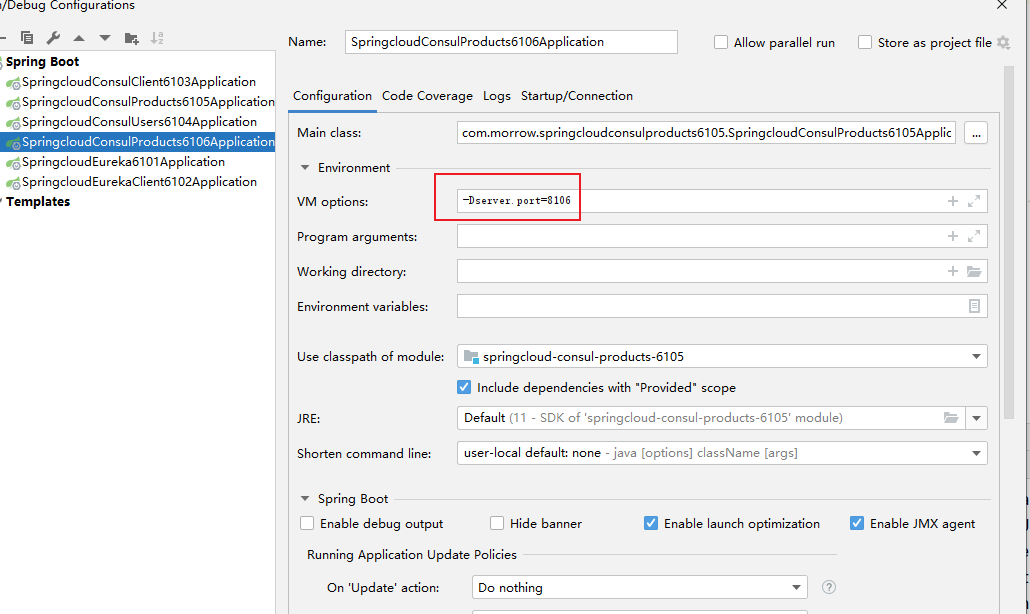
Task: Toggle Enable JMX agent
Action: click(x=857, y=523)
